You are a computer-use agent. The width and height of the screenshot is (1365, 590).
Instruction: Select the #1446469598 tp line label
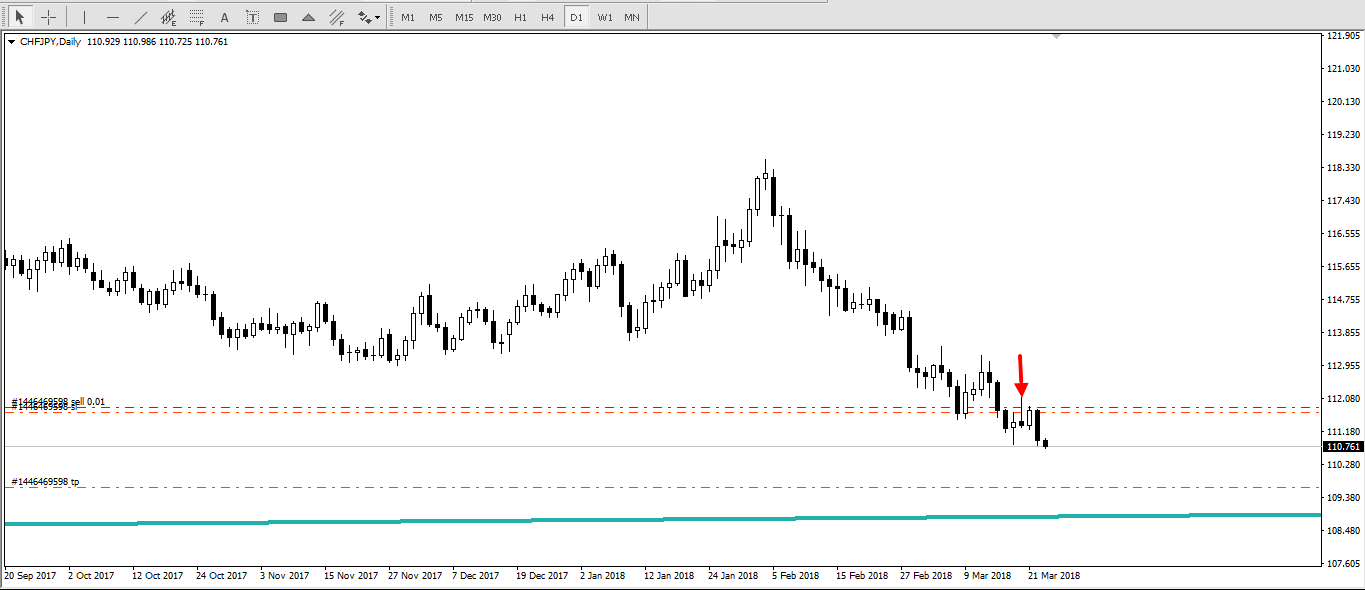point(45,482)
